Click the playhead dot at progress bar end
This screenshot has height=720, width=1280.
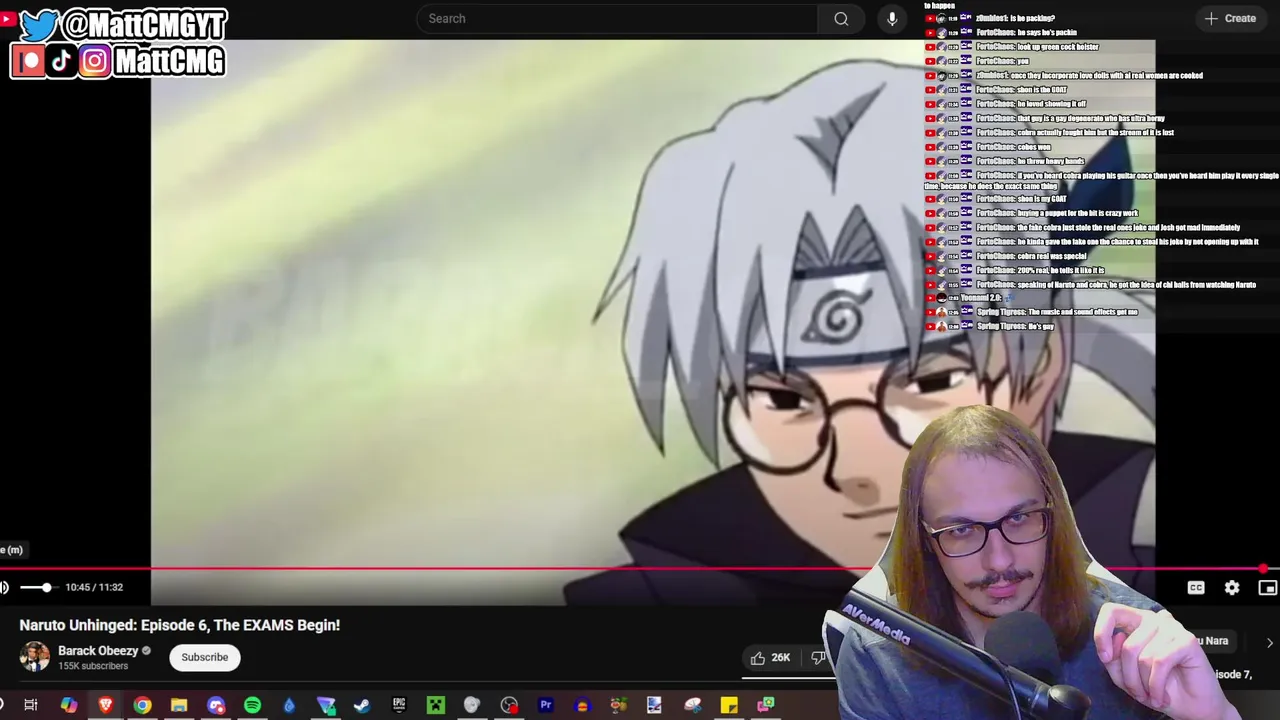(x=1264, y=569)
